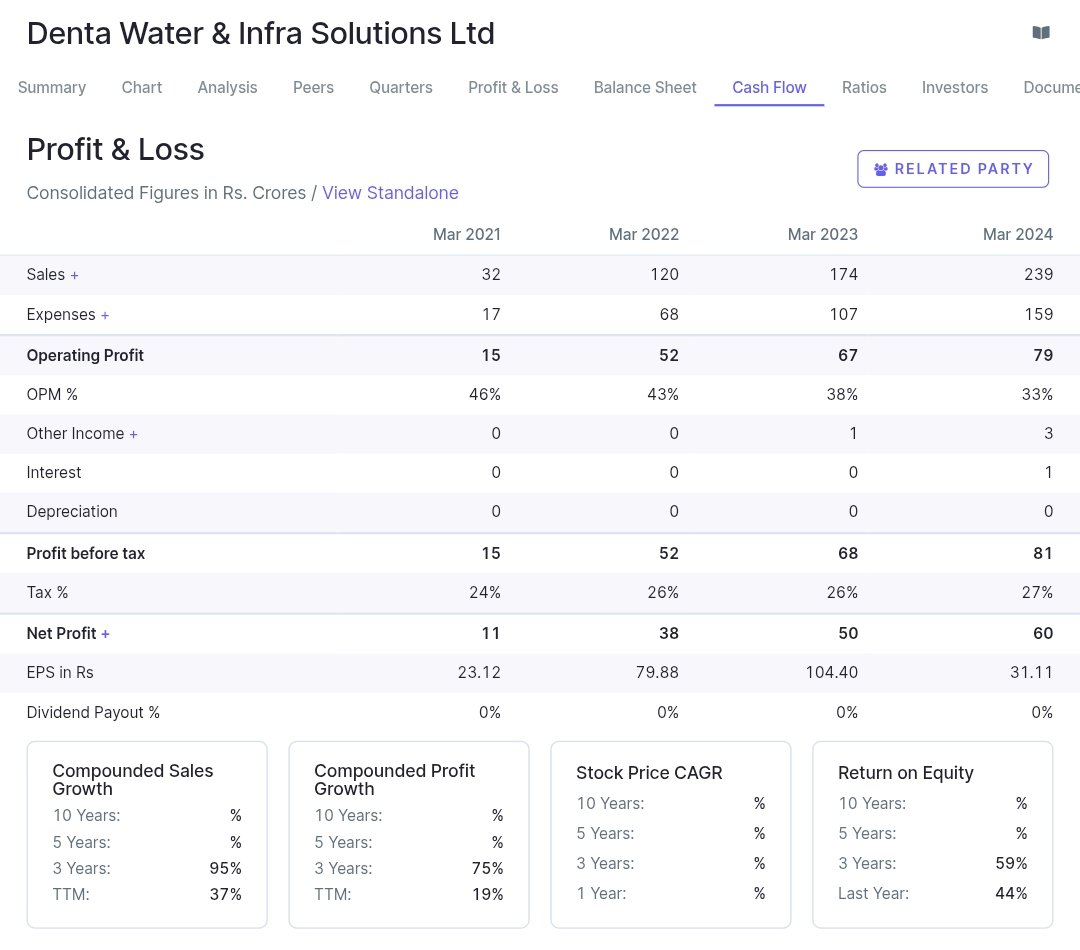
Task: Click EPS value 31.11
Action: [1031, 672]
